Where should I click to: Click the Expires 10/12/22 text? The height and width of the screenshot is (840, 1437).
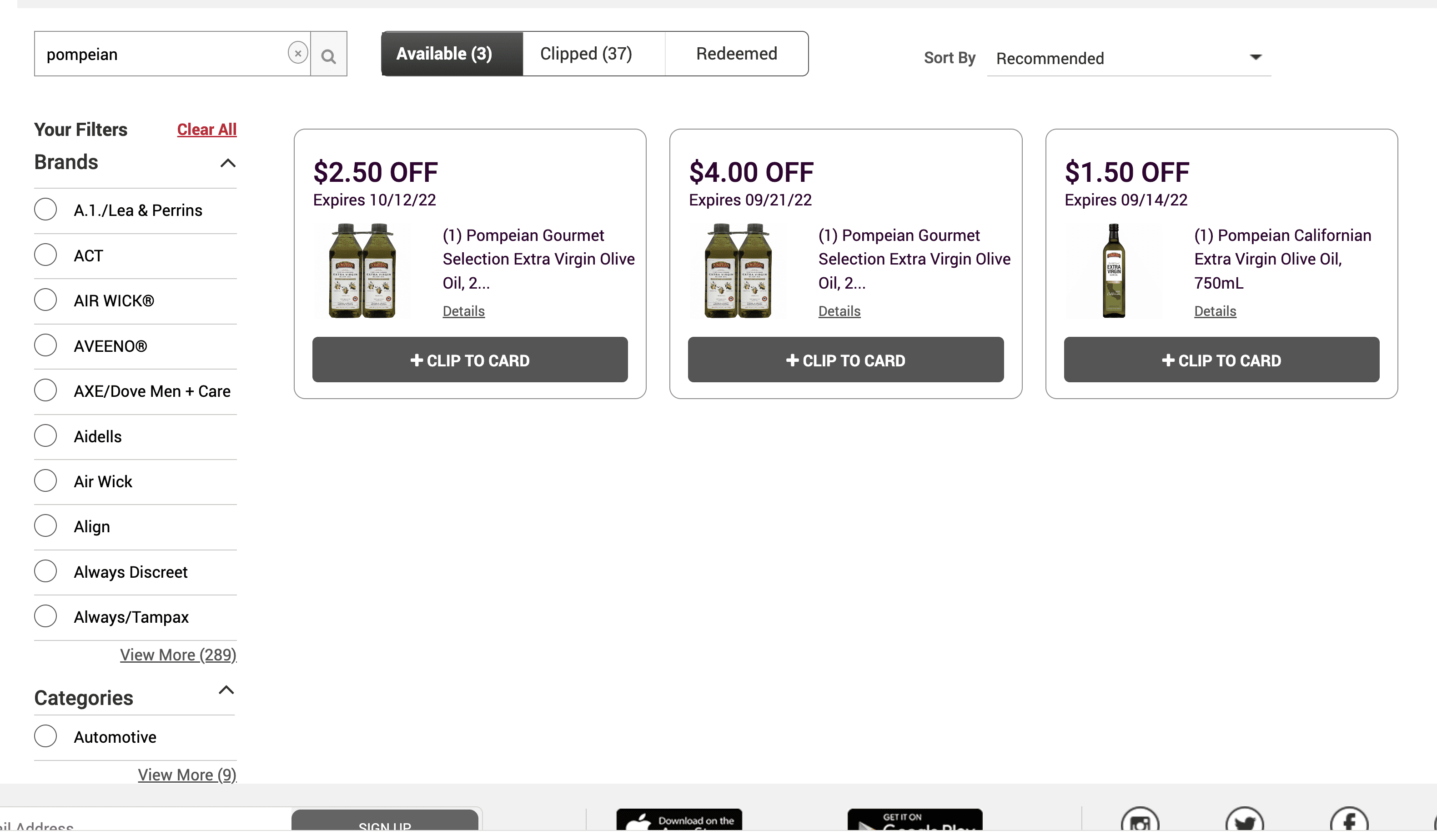[375, 200]
